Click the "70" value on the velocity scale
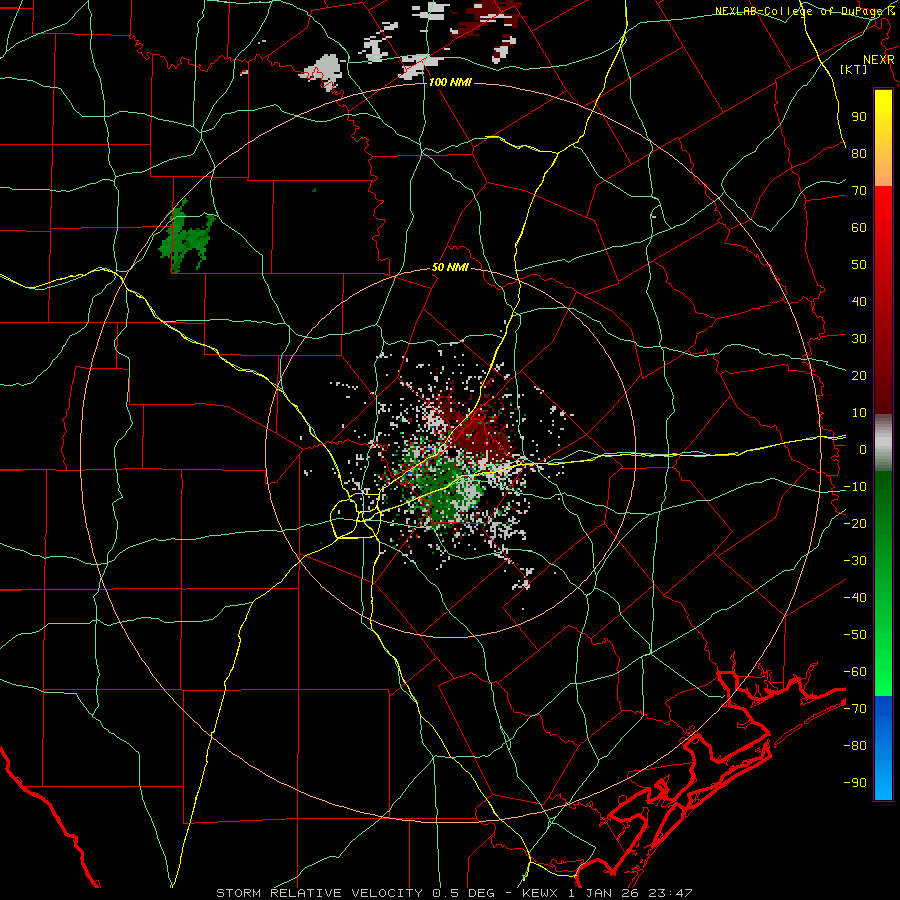 point(859,191)
